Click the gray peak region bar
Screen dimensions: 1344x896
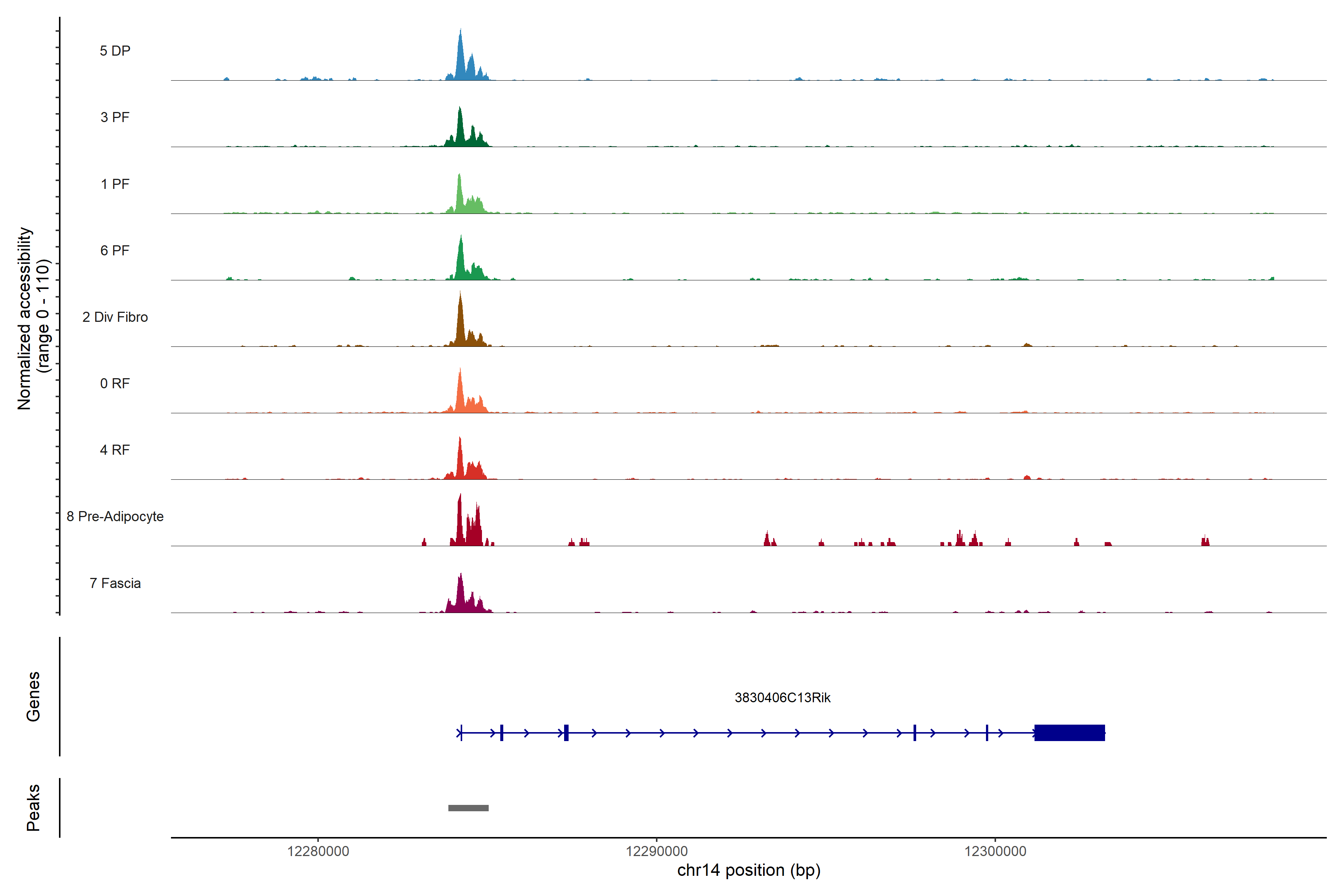coord(468,808)
